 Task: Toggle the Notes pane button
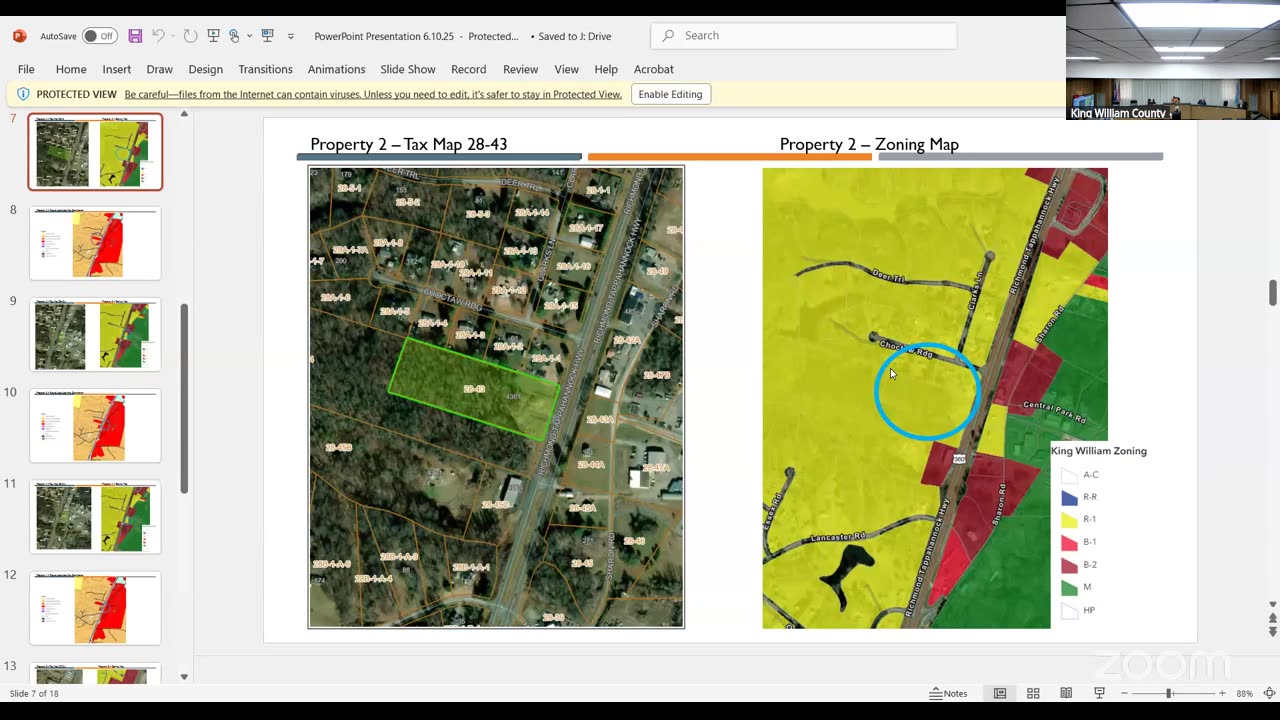pos(948,693)
